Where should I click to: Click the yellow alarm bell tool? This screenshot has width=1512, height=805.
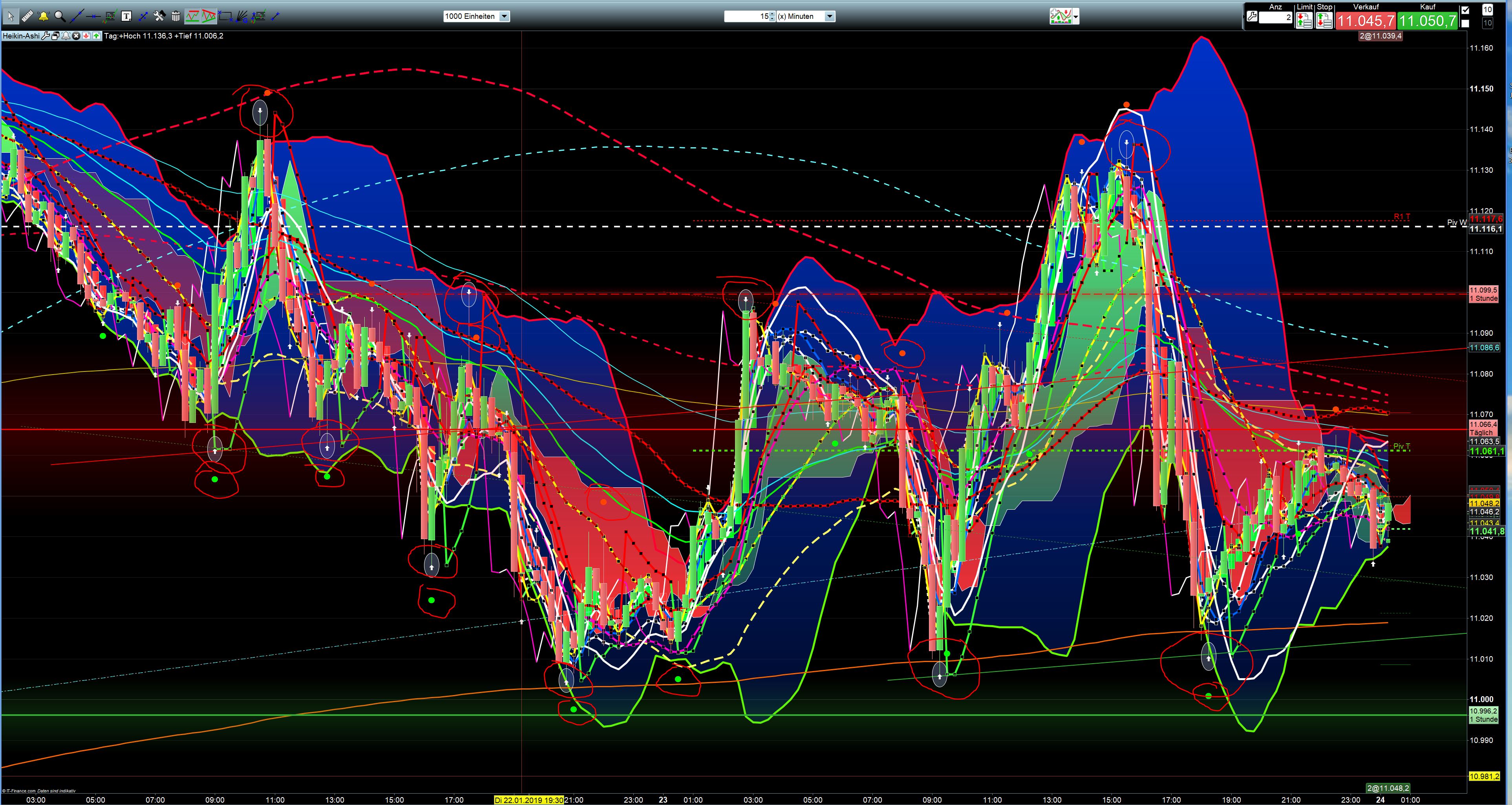(44, 16)
